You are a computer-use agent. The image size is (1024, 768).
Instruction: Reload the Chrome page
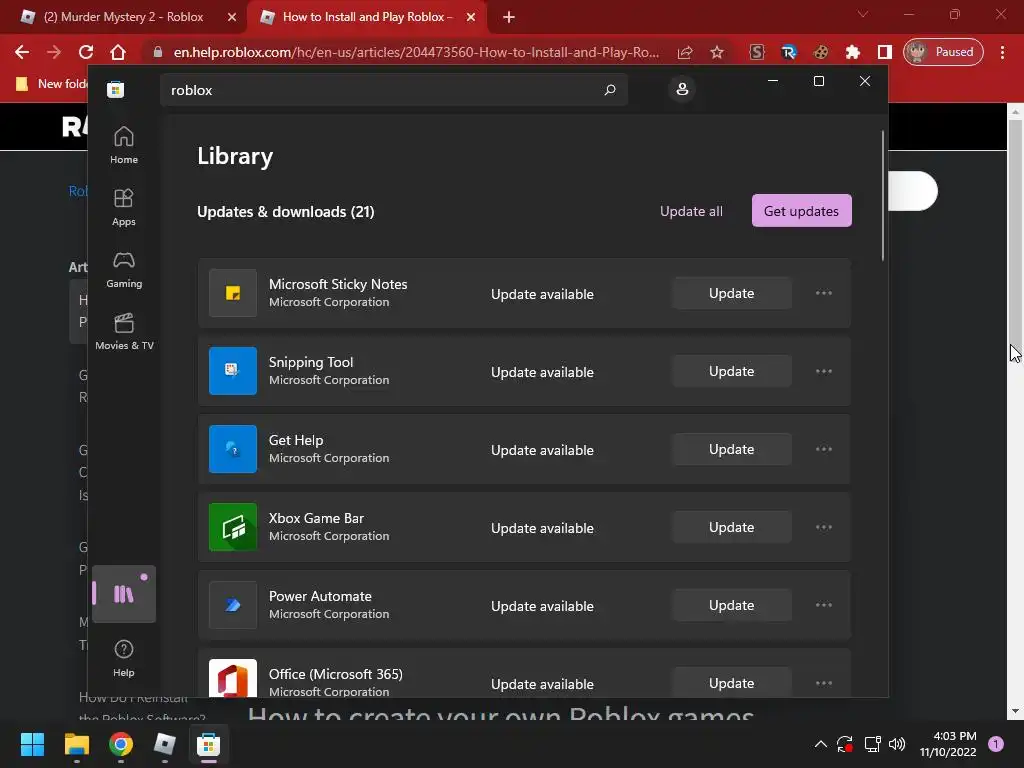pyautogui.click(x=86, y=52)
